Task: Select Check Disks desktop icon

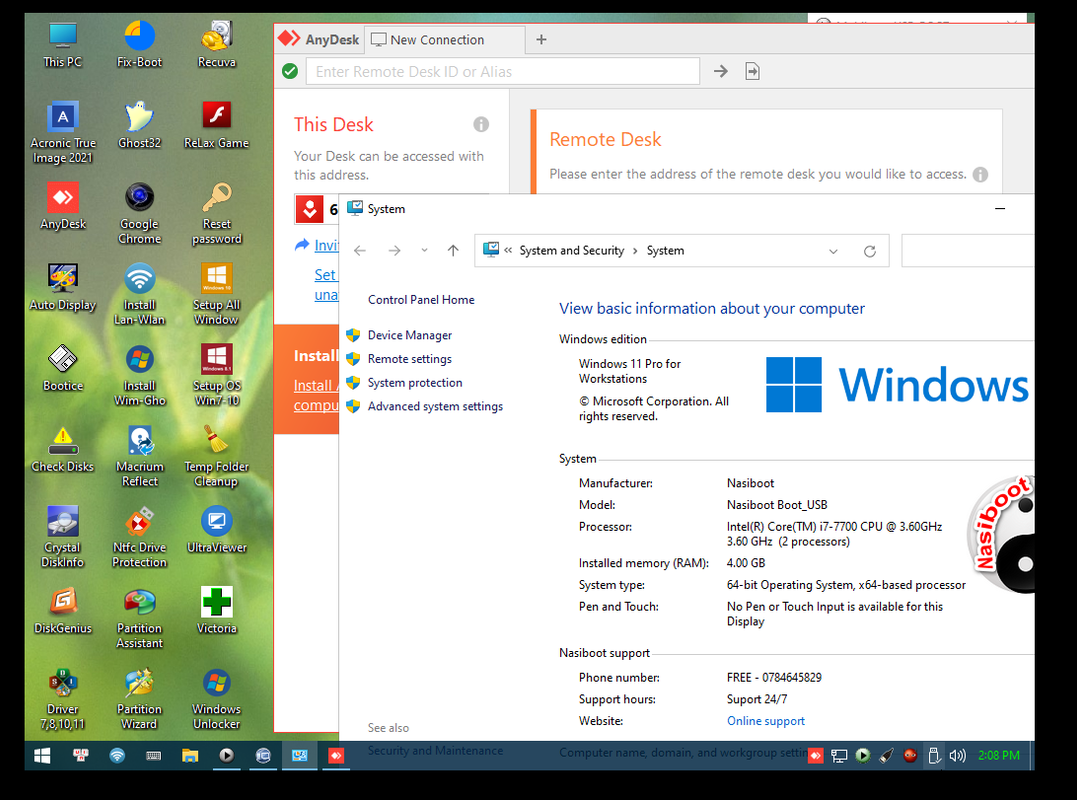Action: 63,450
